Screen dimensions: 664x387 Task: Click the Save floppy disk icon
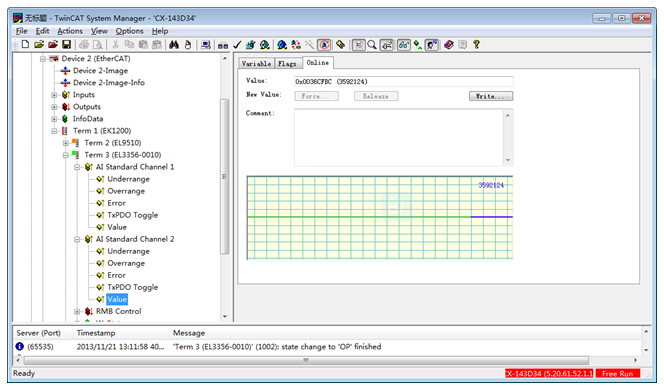pyautogui.click(x=66, y=44)
